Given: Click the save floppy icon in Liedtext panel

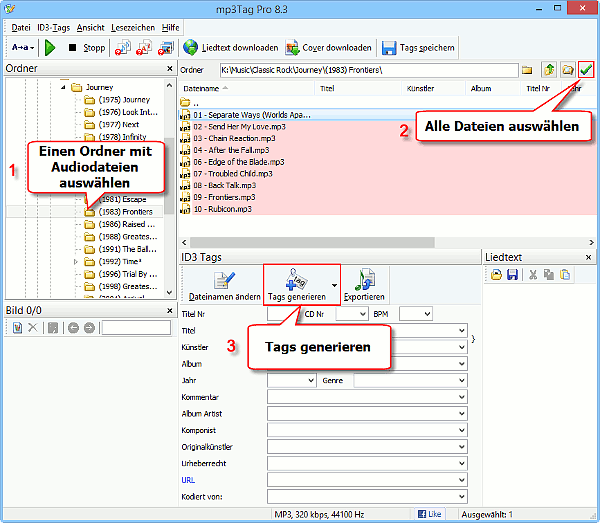Looking at the screenshot, I should (x=512, y=275).
